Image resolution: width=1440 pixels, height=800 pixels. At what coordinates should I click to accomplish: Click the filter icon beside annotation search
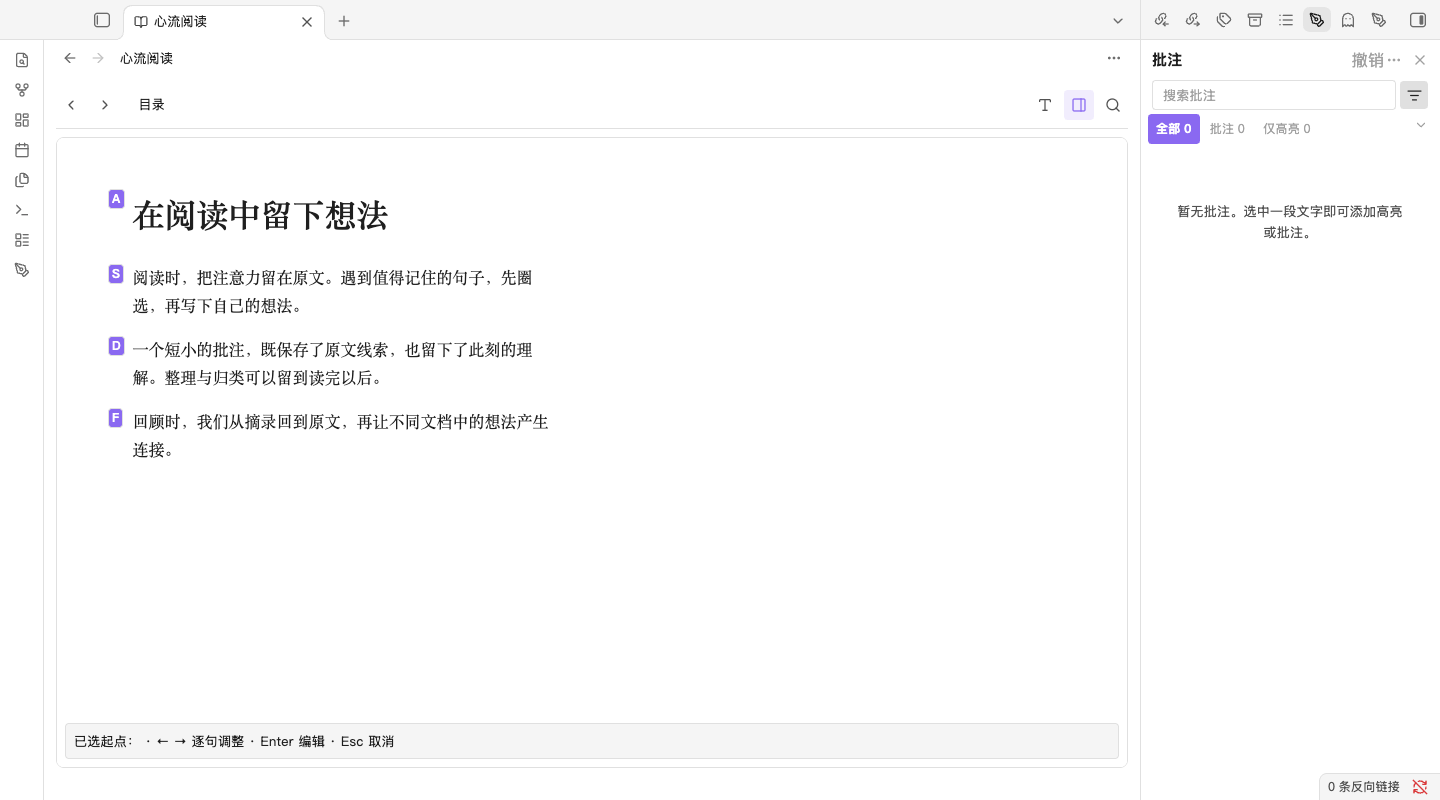point(1414,95)
